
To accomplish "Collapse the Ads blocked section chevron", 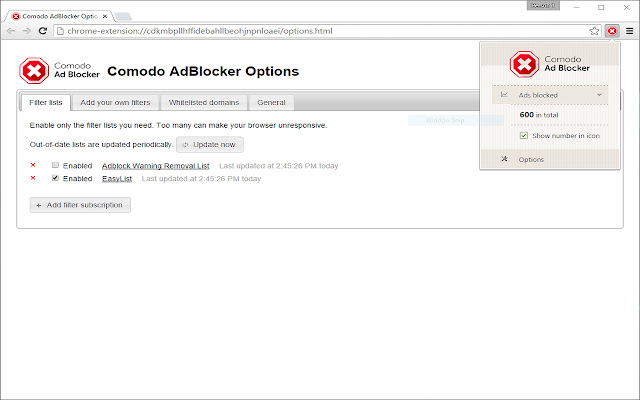I will (x=599, y=95).
